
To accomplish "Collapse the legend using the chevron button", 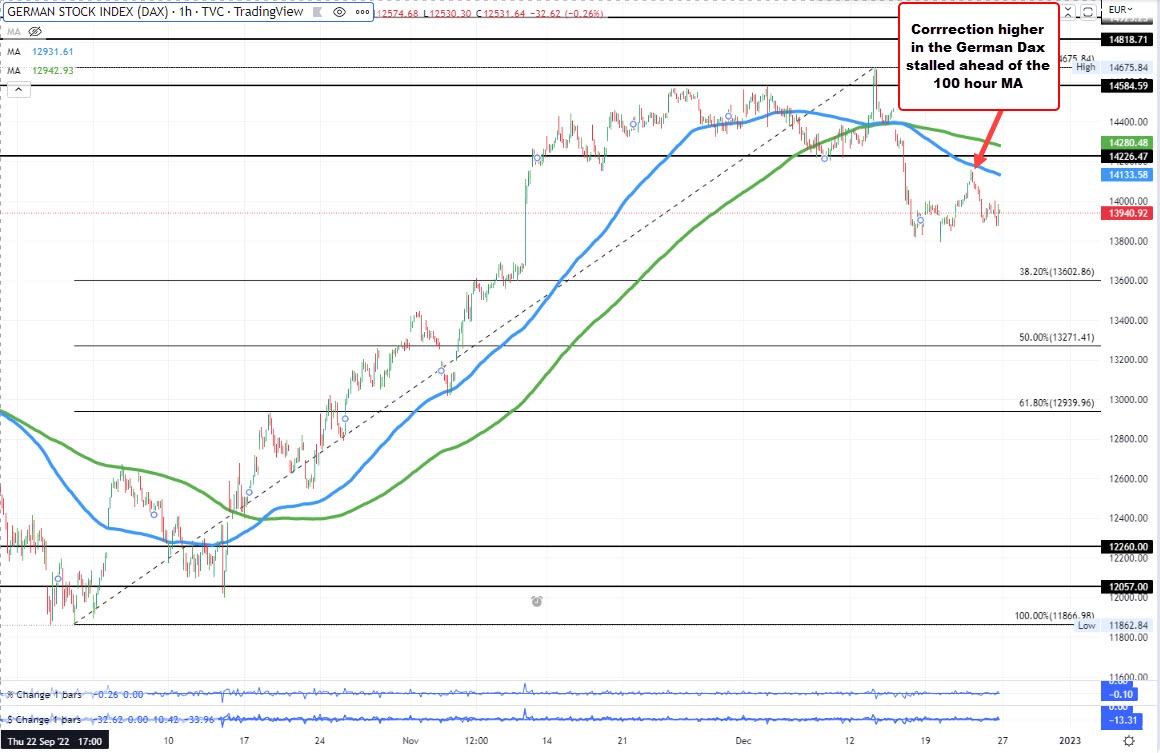I will click(x=17, y=89).
